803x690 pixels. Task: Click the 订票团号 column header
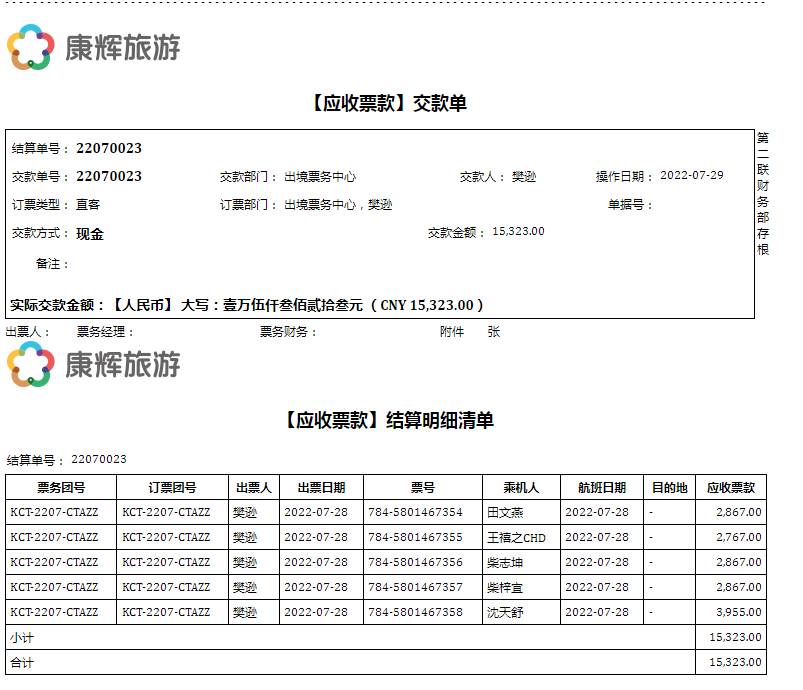point(172,488)
